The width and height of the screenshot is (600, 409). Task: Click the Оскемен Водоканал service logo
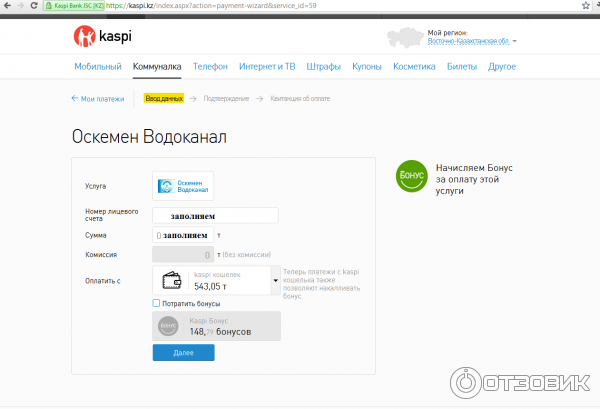pyautogui.click(x=183, y=186)
